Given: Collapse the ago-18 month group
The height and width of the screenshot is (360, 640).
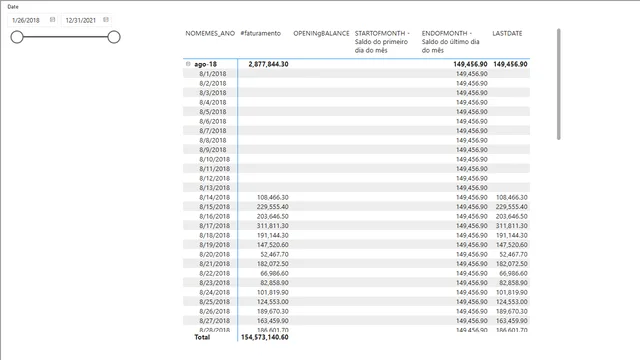Looking at the screenshot, I should pyautogui.click(x=188, y=64).
